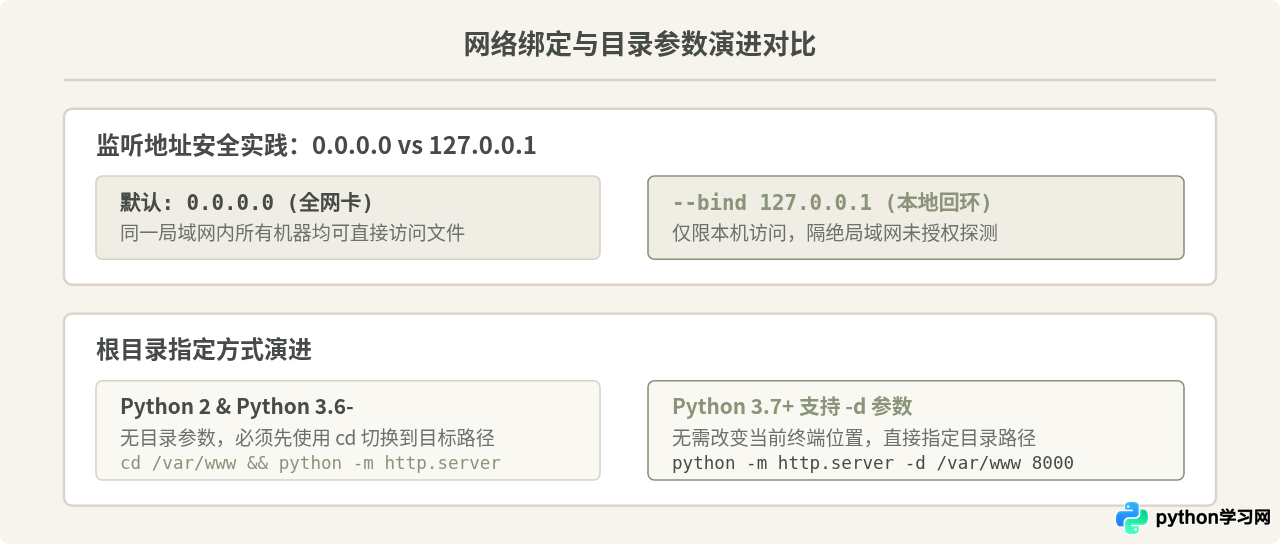Viewport: 1280px width, 544px height.
Task: Click text 仅限本机访问，隔绝局域网未授权探测
Action: [x=835, y=233]
